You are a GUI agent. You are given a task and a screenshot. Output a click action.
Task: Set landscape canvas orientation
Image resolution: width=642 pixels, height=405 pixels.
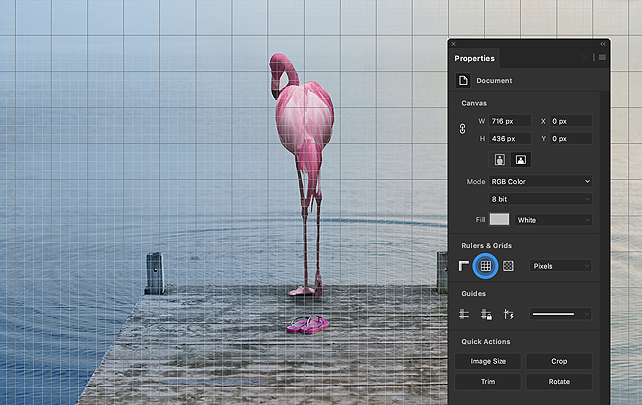(521, 159)
